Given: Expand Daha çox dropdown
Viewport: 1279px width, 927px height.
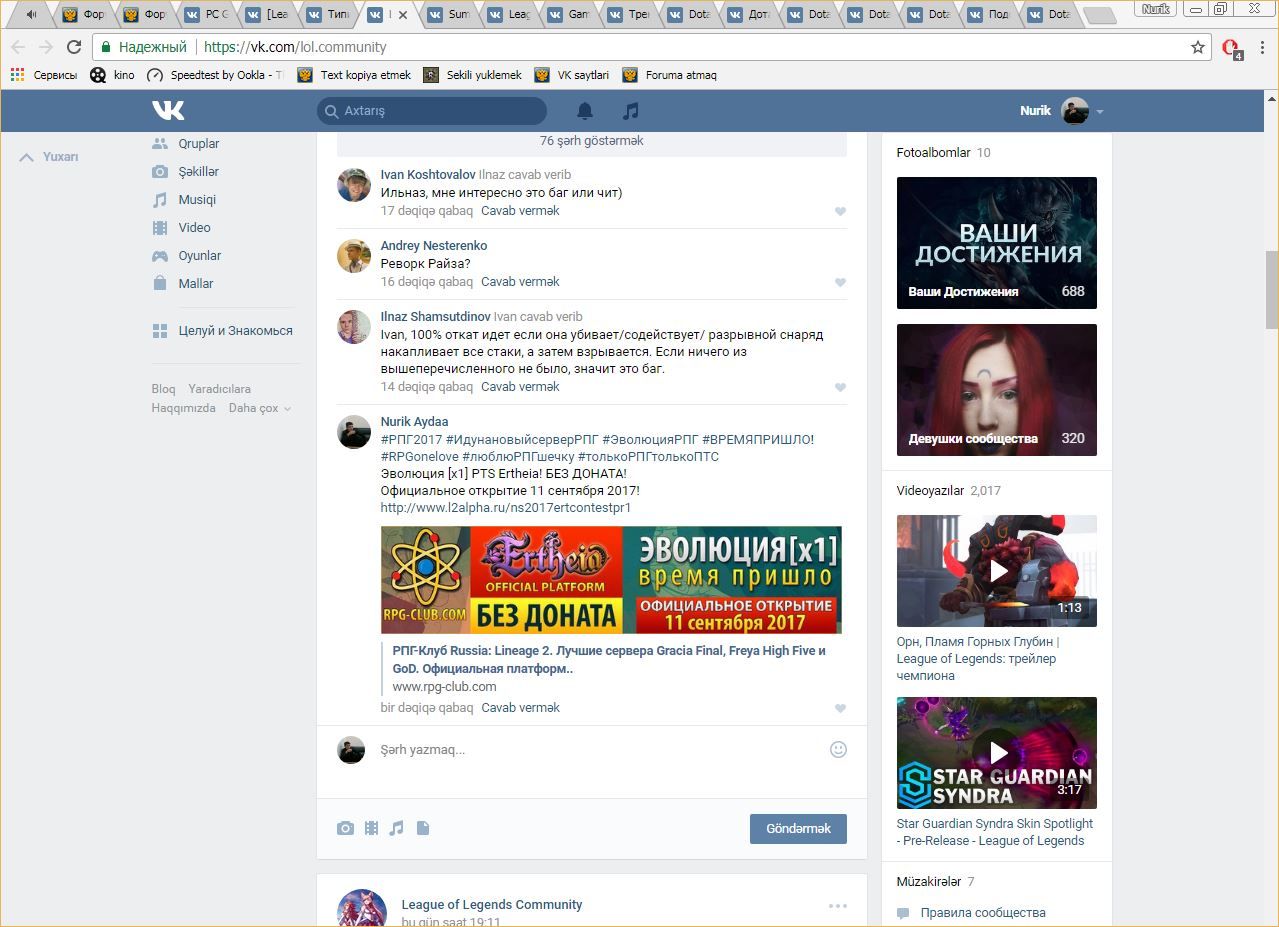Looking at the screenshot, I should point(259,408).
